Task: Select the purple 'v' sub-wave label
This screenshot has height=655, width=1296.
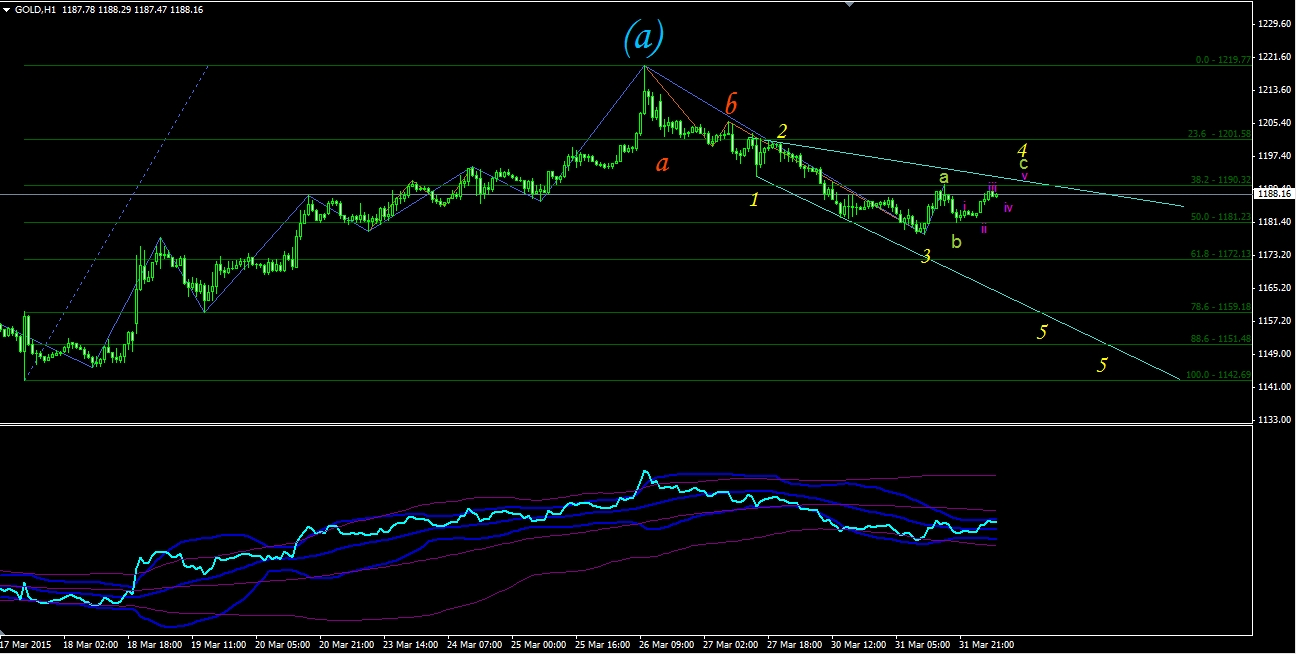Action: point(1025,175)
